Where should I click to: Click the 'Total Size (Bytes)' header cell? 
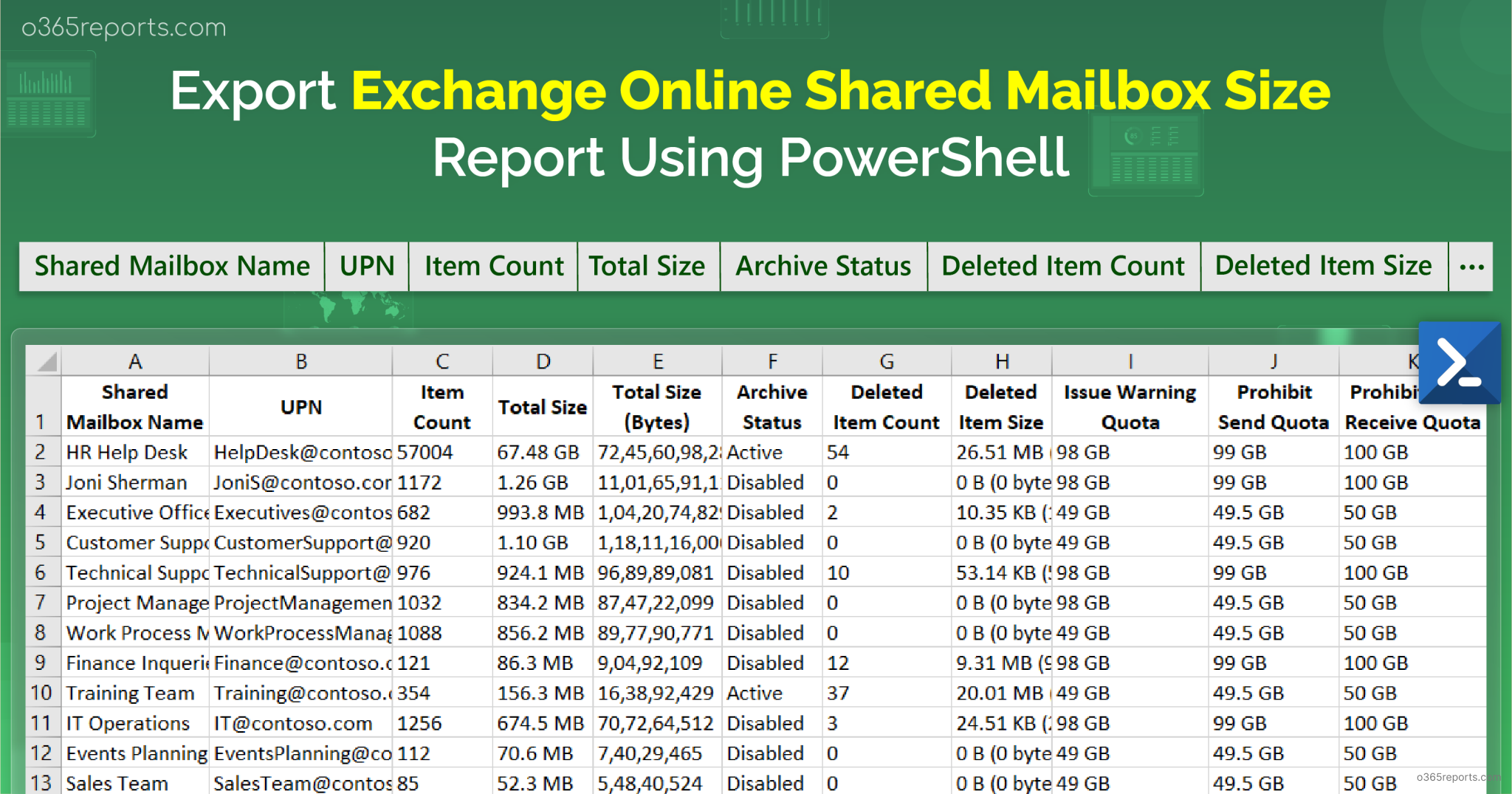pos(658,407)
